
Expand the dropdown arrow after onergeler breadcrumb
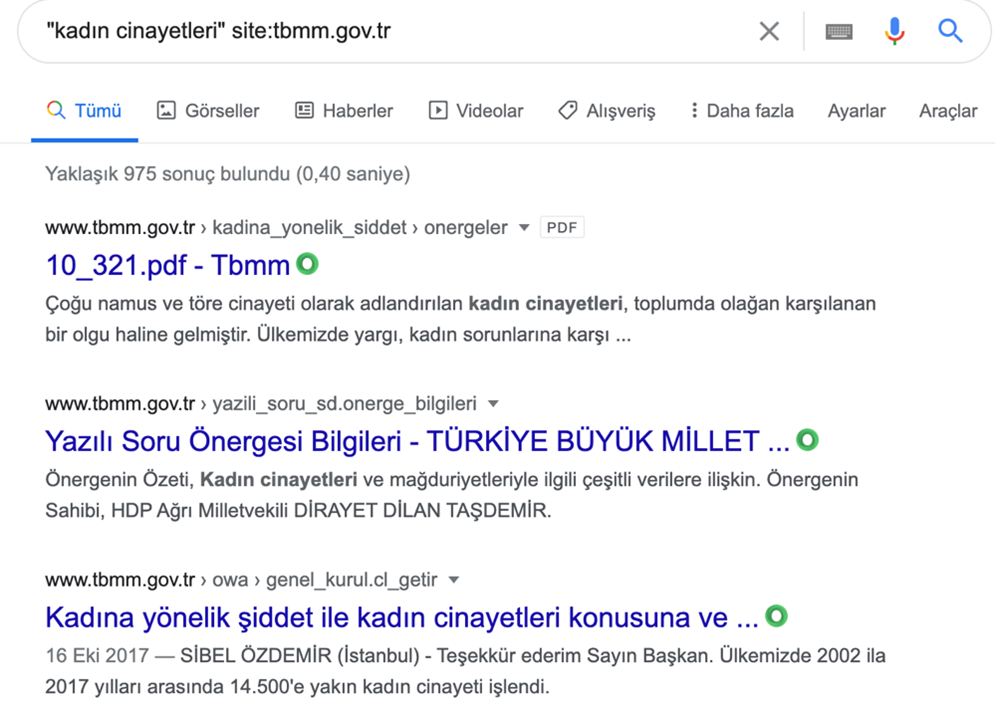pos(524,227)
